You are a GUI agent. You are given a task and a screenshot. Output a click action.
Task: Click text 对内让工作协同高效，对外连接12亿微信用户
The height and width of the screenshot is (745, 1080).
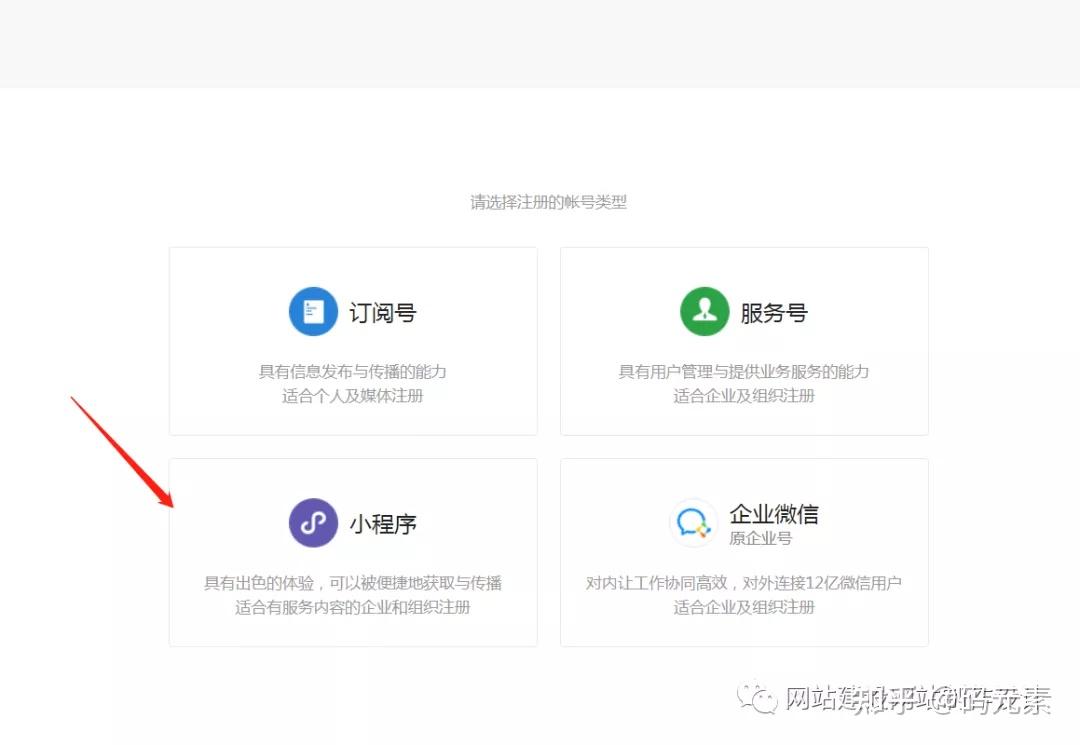[744, 583]
